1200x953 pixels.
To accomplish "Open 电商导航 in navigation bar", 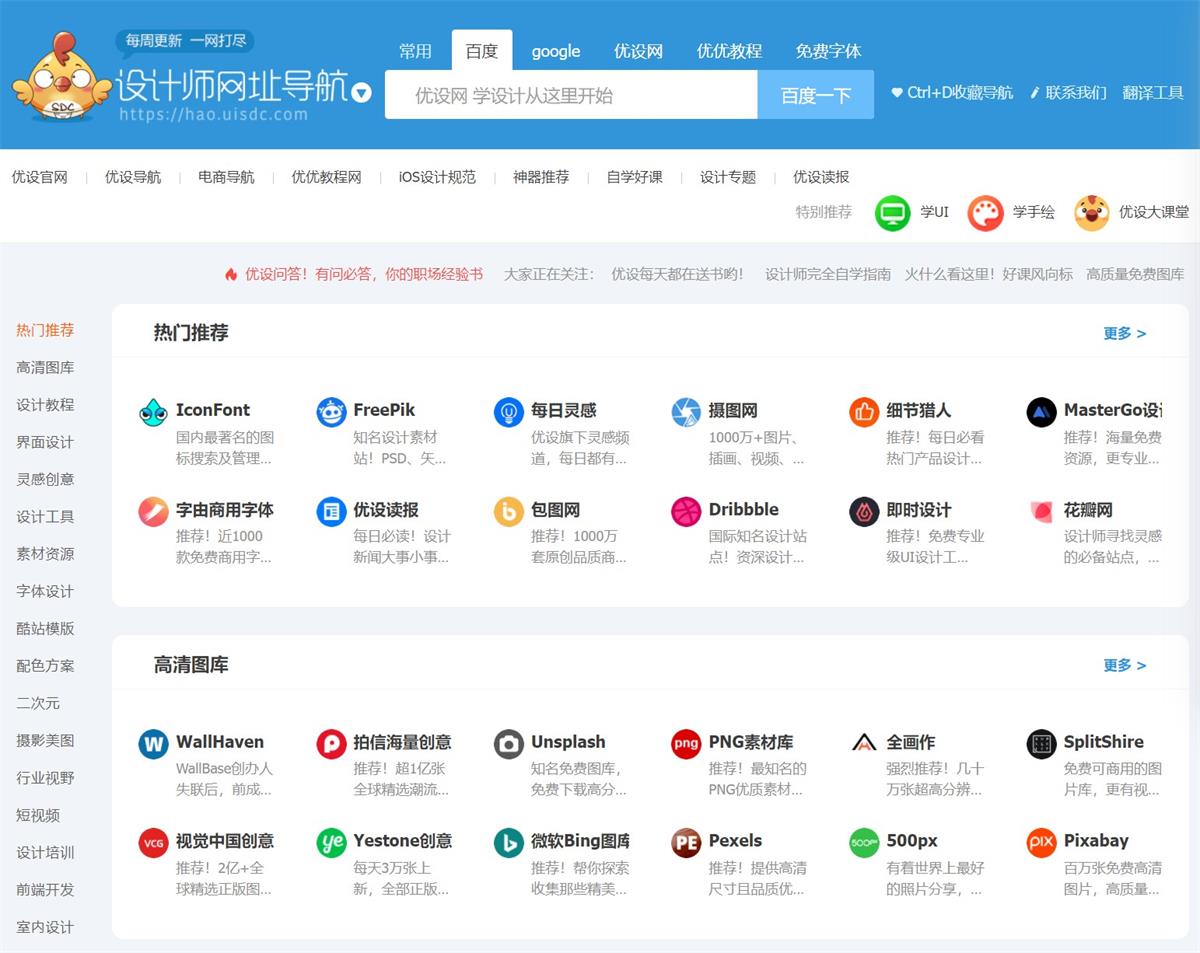I will click(x=226, y=177).
